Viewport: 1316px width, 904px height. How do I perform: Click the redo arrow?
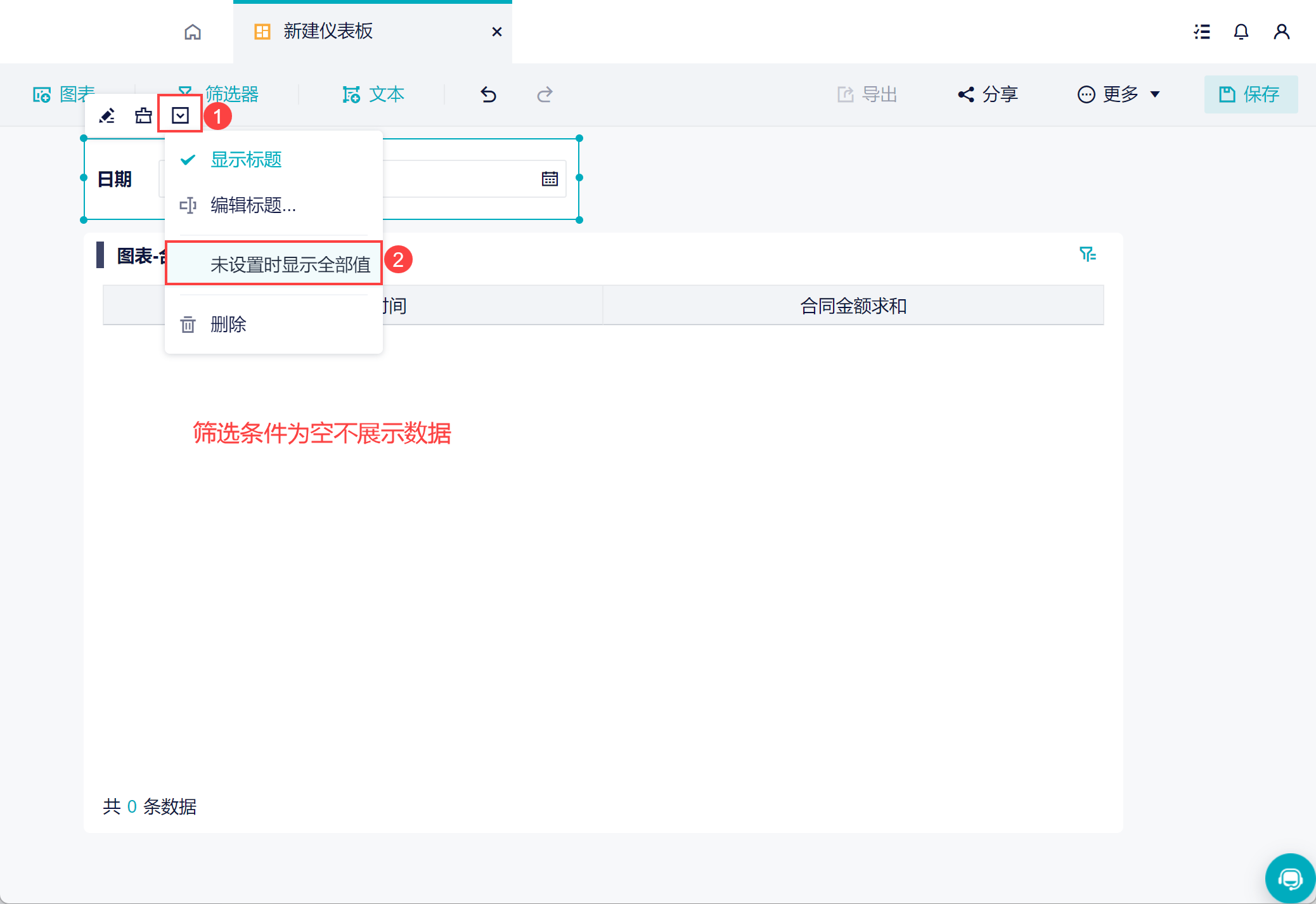(x=545, y=94)
